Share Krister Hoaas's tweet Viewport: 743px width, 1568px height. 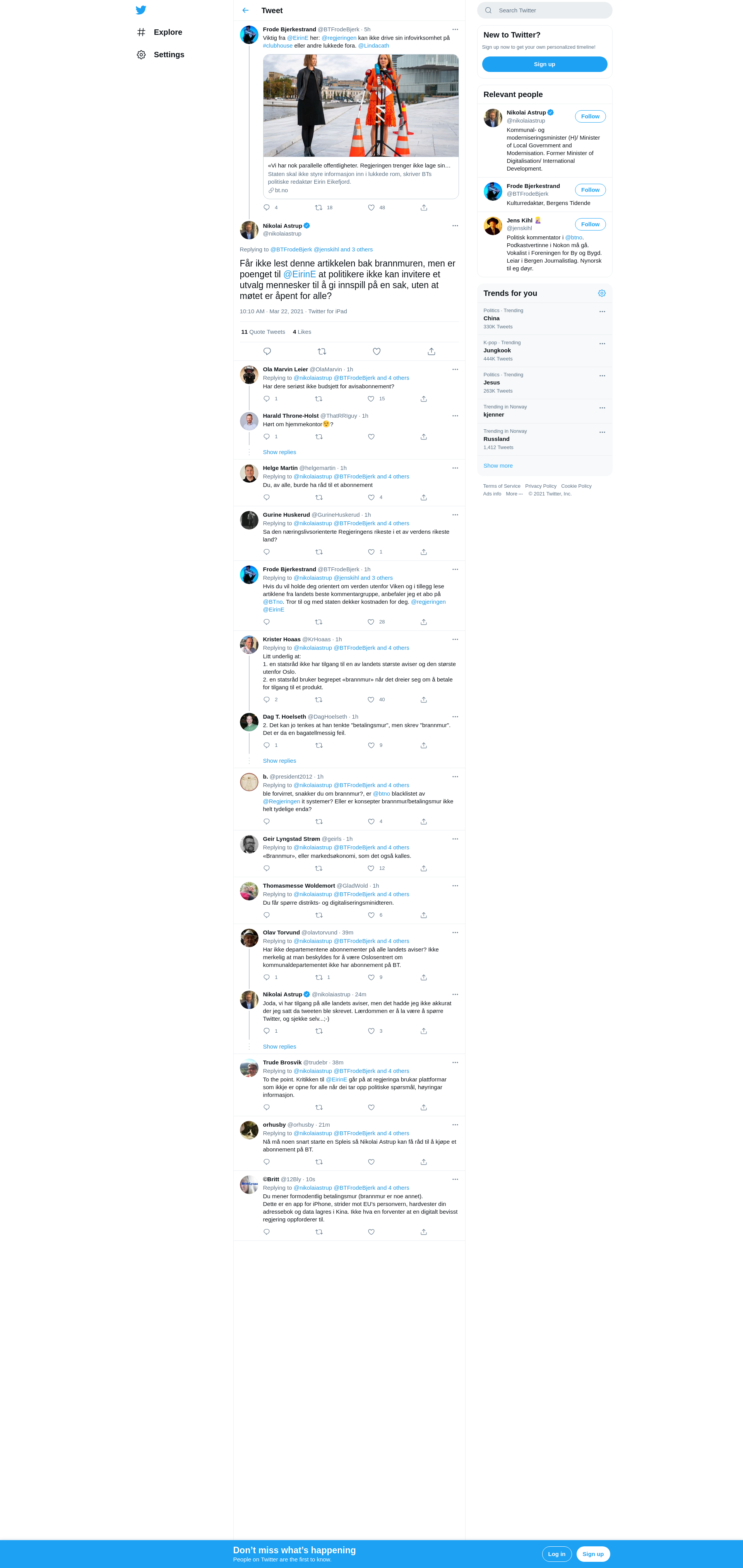pyautogui.click(x=423, y=699)
